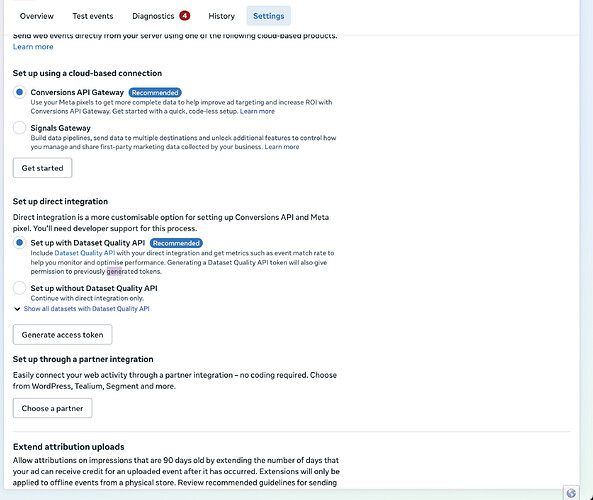Click the Diagnostics red notification badge
The image size is (593, 500).
pyautogui.click(x=185, y=16)
